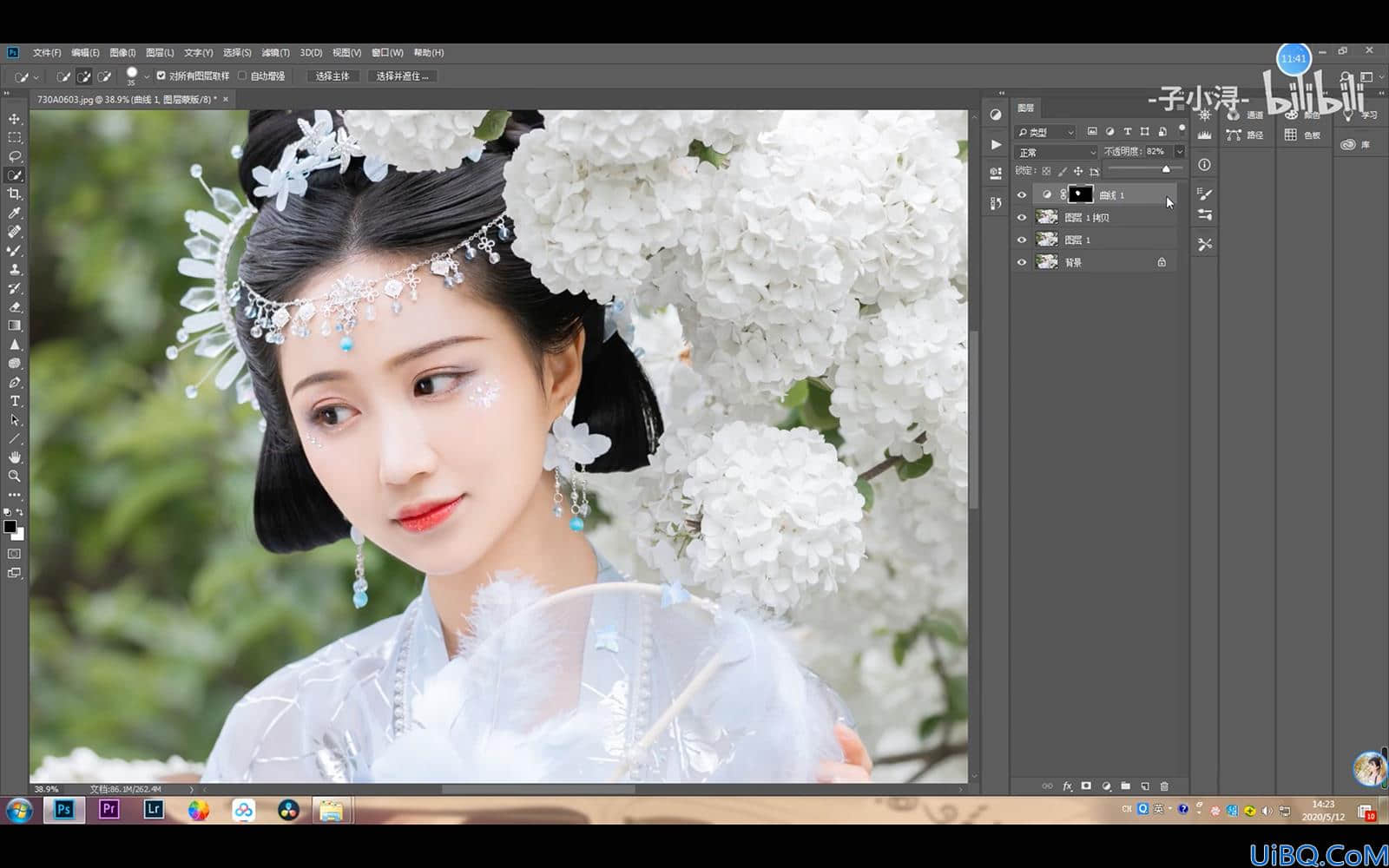Viewport: 1389px width, 868px height.
Task: Choose Add to selection brush mode
Action: pyautogui.click(x=84, y=76)
